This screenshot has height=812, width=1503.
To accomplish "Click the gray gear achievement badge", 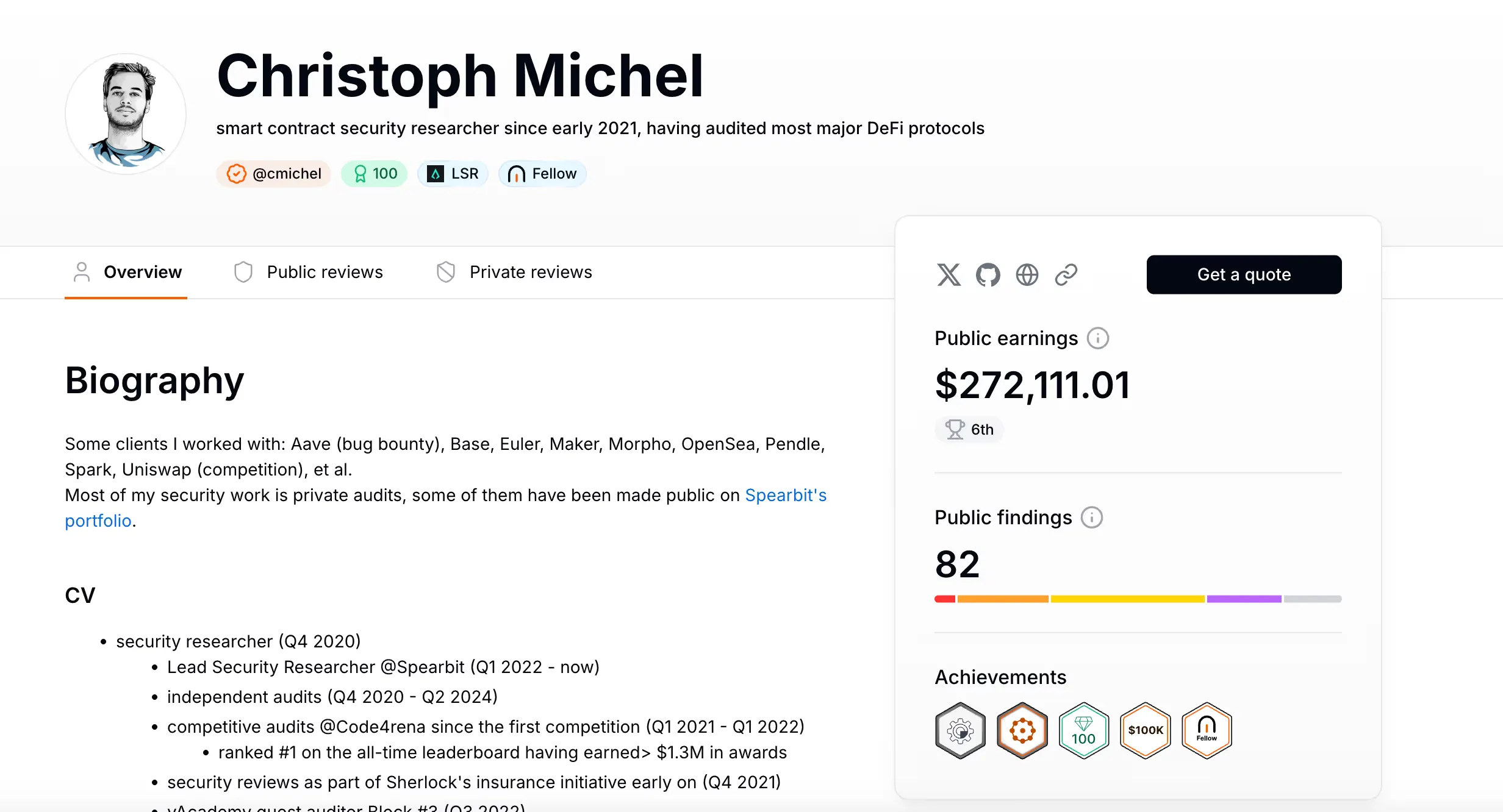I will click(x=961, y=730).
